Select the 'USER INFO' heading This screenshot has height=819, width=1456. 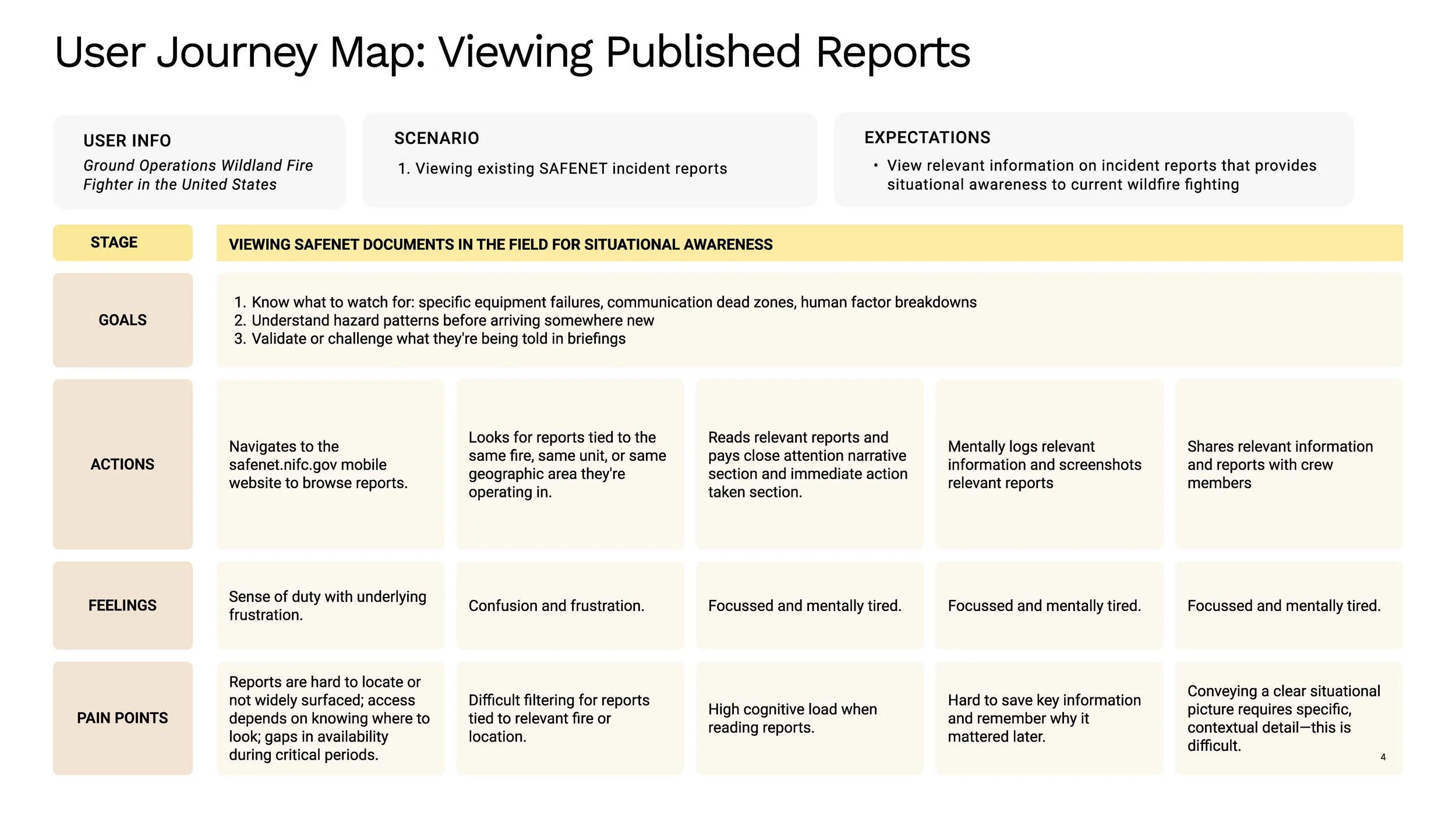click(127, 141)
